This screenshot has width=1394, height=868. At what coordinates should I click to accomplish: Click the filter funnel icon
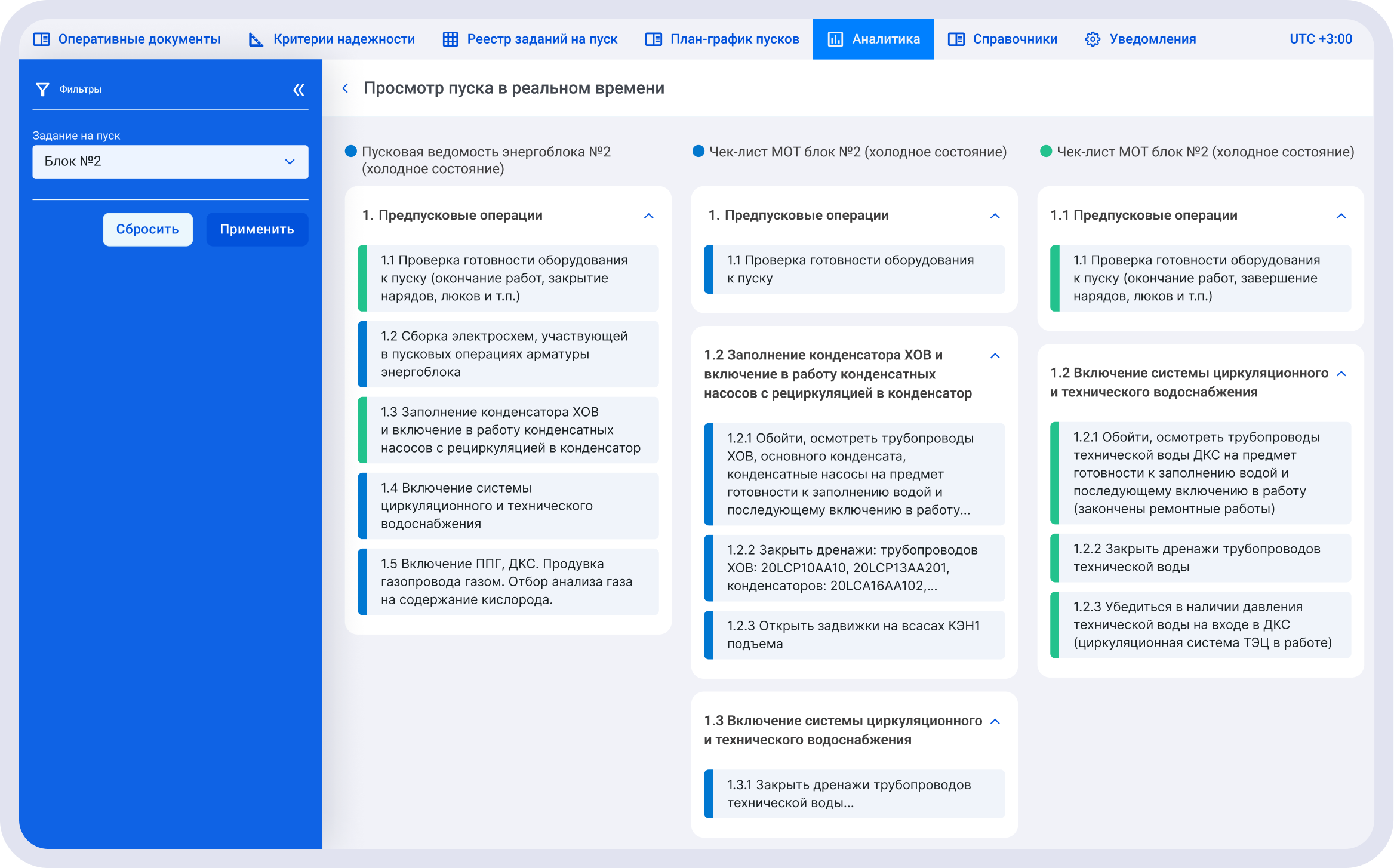pos(42,90)
